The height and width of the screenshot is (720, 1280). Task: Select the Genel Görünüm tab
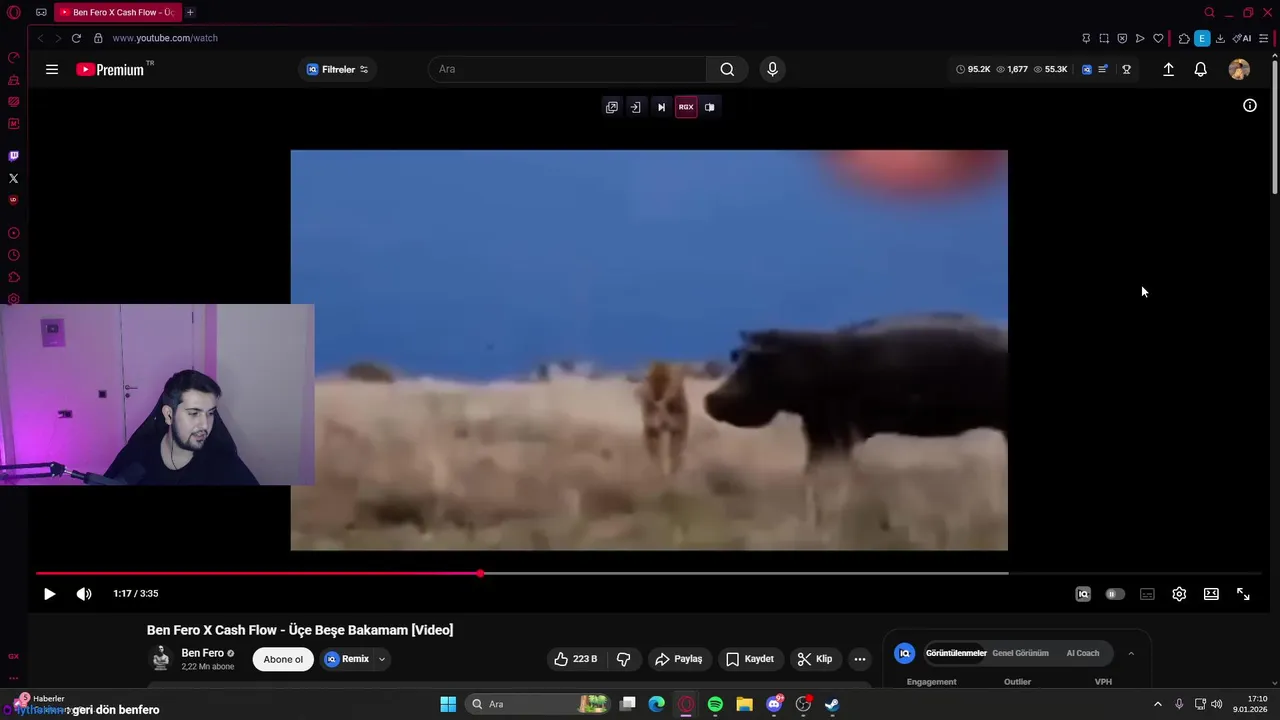coord(1020,653)
